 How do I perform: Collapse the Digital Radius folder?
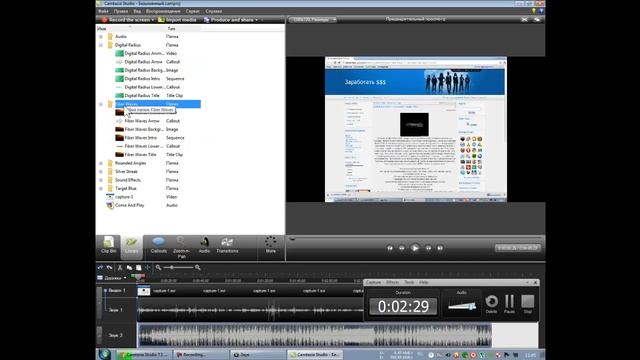coord(101,45)
